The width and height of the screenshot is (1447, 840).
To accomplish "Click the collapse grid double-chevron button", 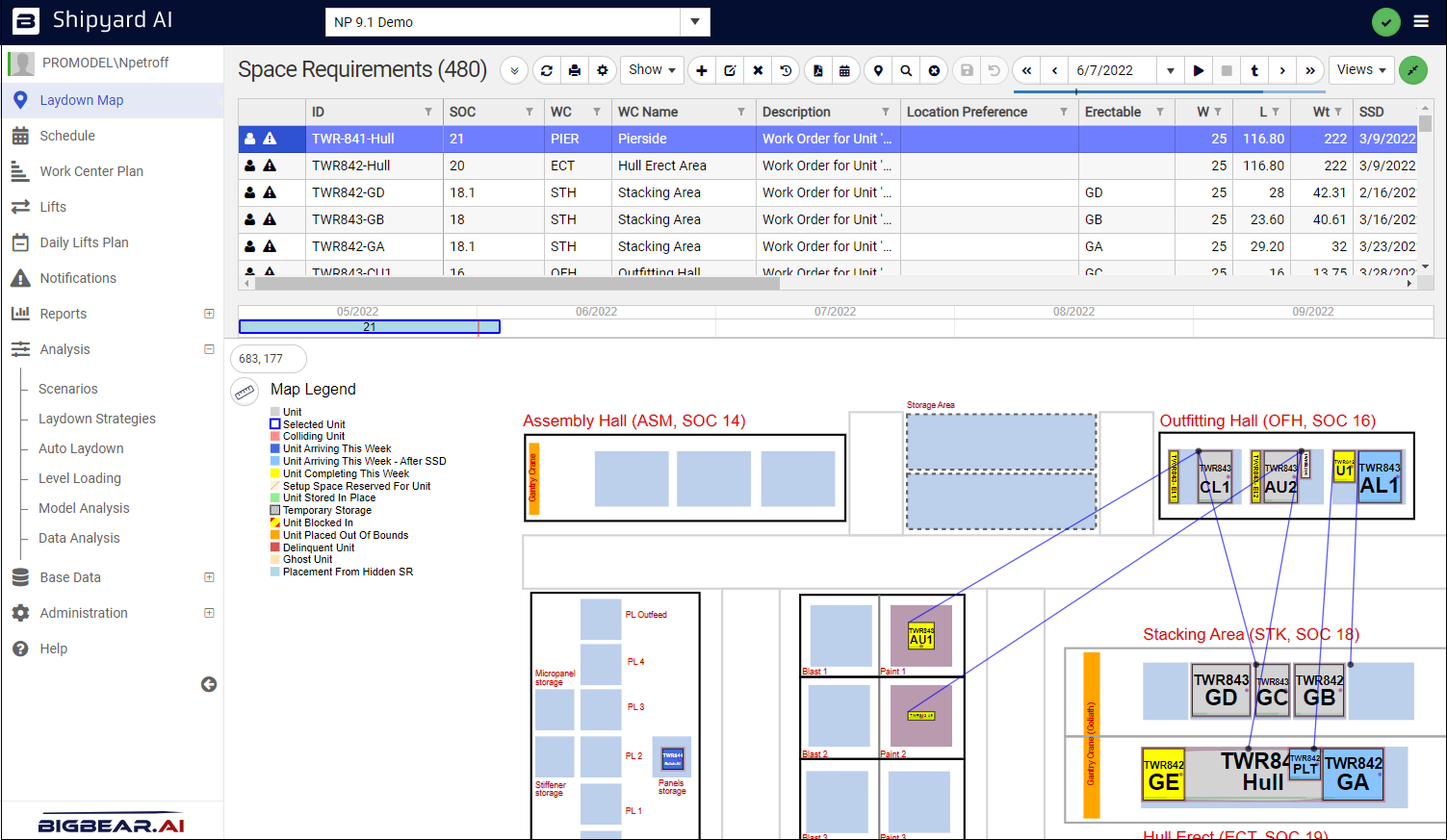I will pyautogui.click(x=514, y=70).
